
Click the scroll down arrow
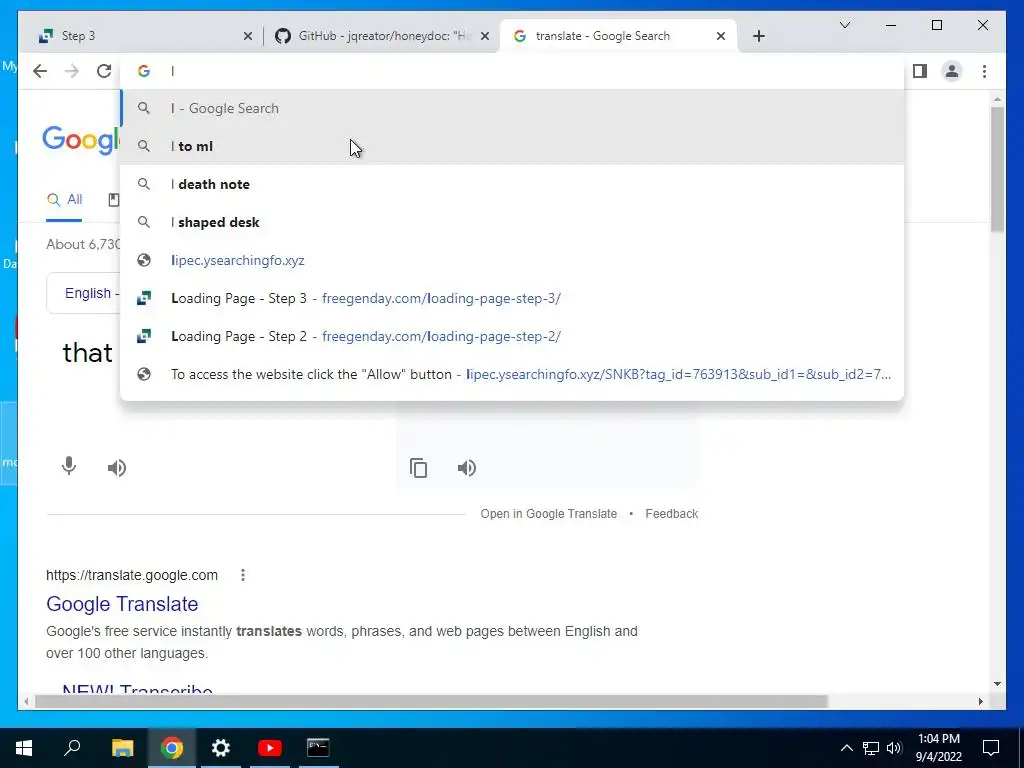pyautogui.click(x=997, y=684)
